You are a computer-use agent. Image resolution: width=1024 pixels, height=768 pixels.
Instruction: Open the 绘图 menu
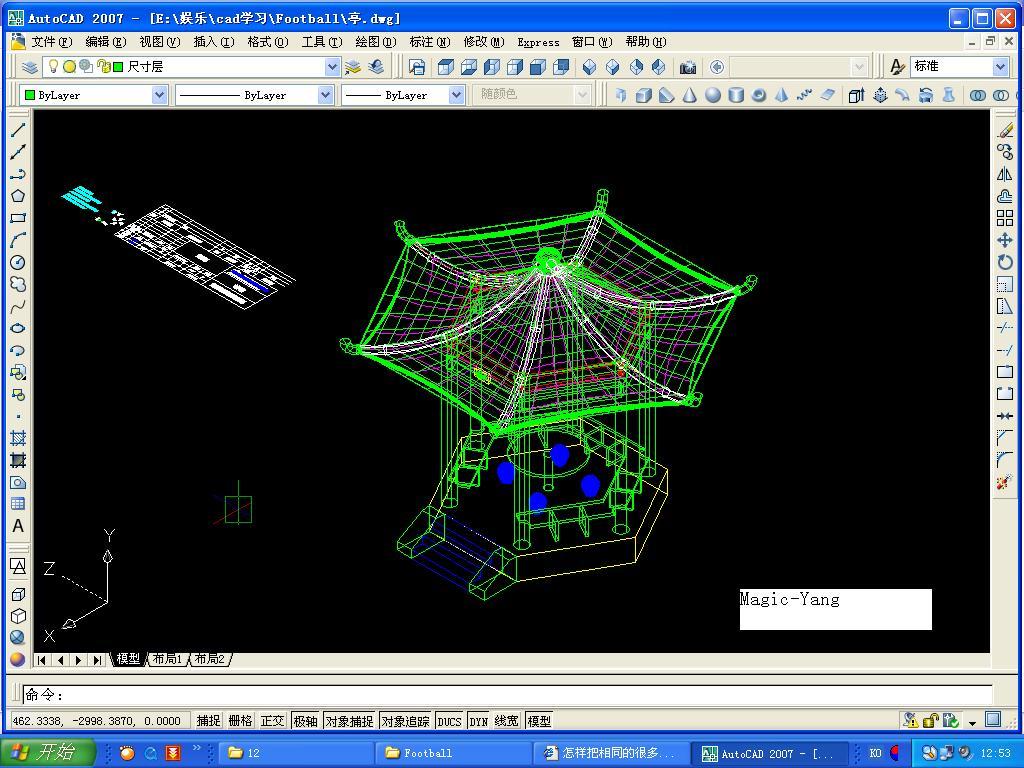(x=376, y=42)
